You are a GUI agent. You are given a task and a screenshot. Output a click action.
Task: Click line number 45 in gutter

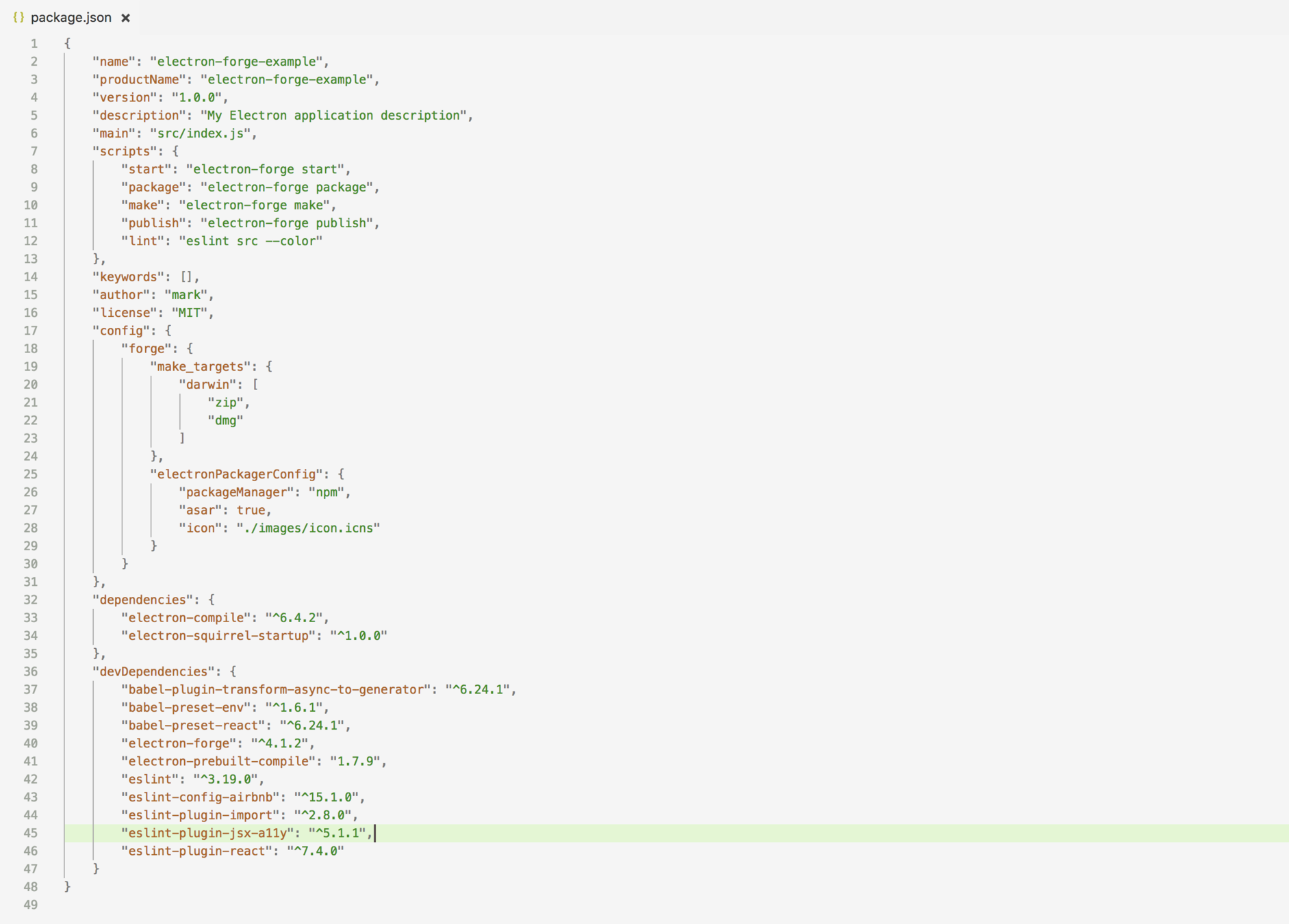tap(31, 833)
